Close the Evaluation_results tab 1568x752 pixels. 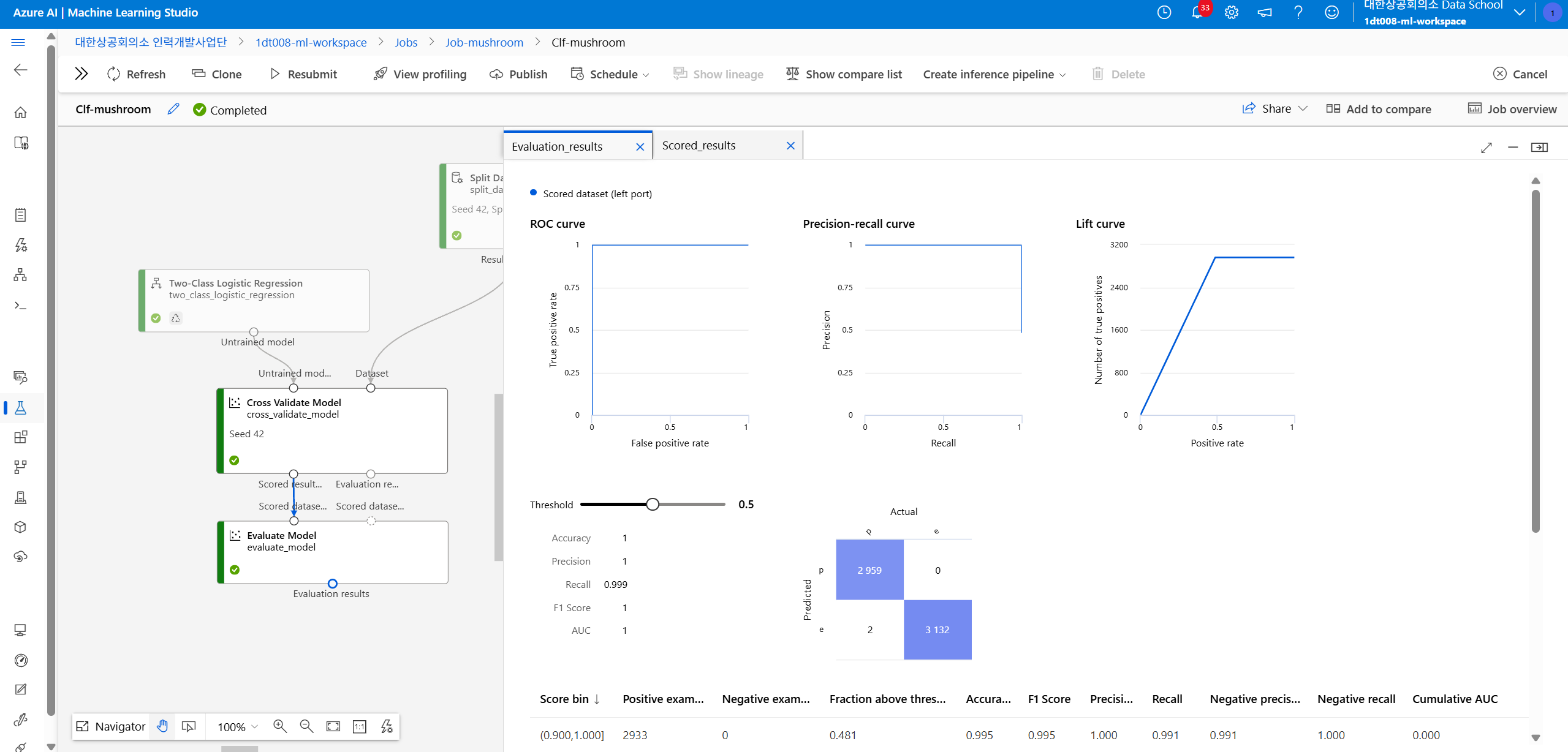click(x=640, y=147)
